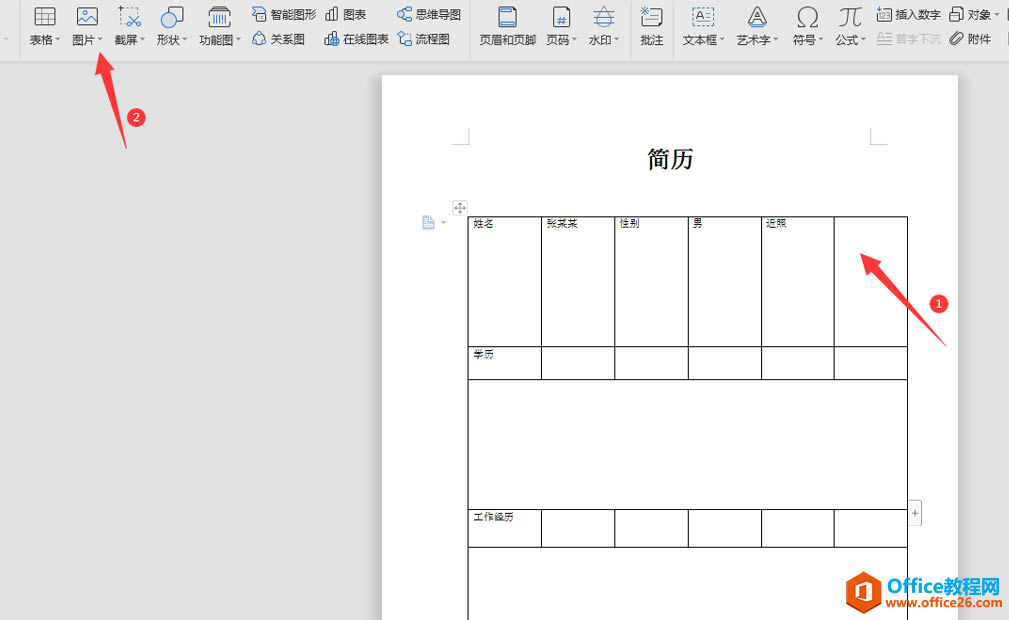Open the 形状 shapes tool

click(171, 25)
